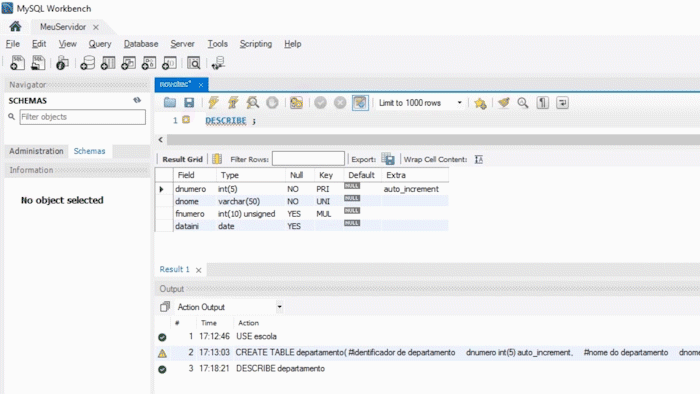Execute the query with lightning icon

pyautogui.click(x=213, y=103)
